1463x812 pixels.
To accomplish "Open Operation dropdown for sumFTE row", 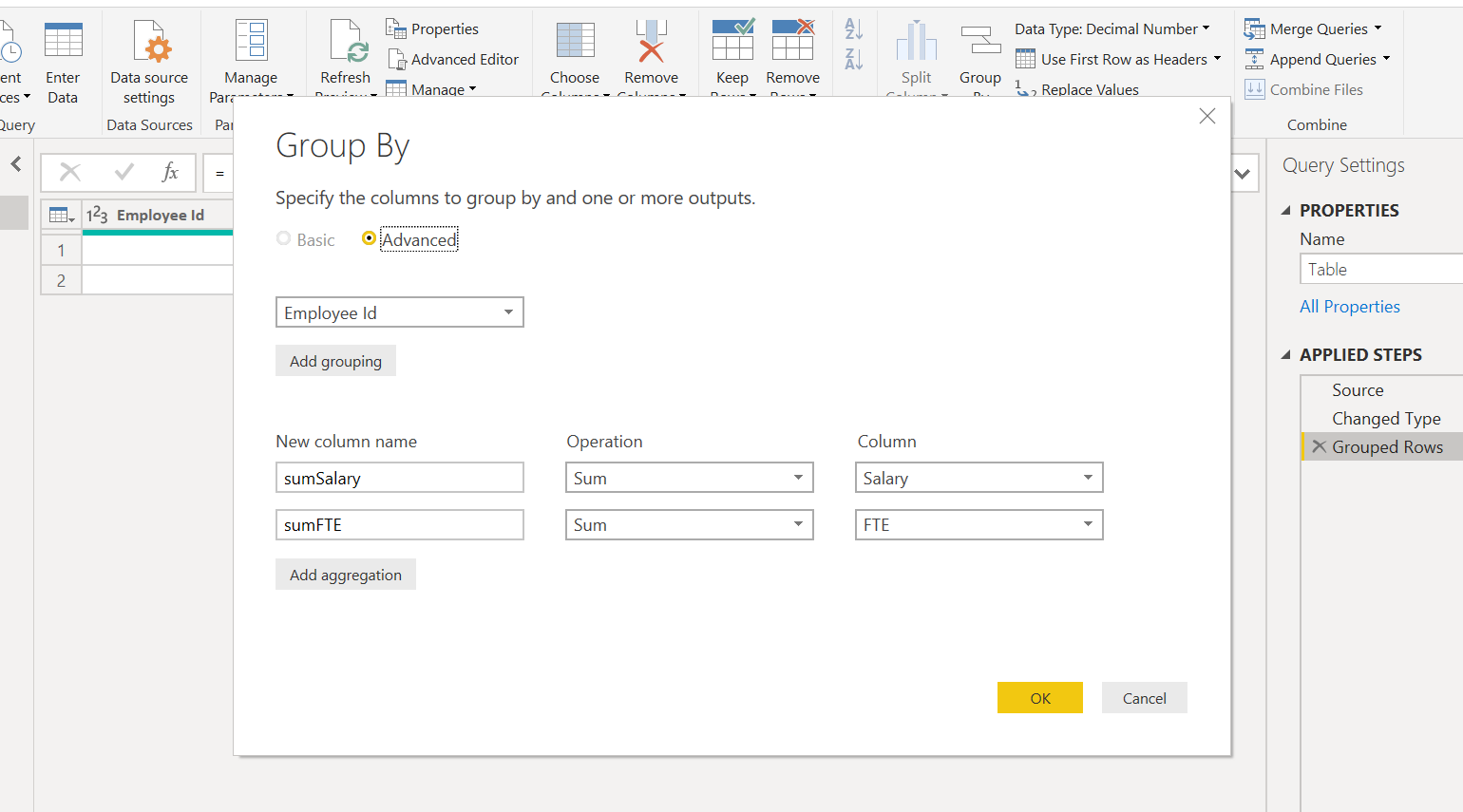I will pyautogui.click(x=690, y=525).
